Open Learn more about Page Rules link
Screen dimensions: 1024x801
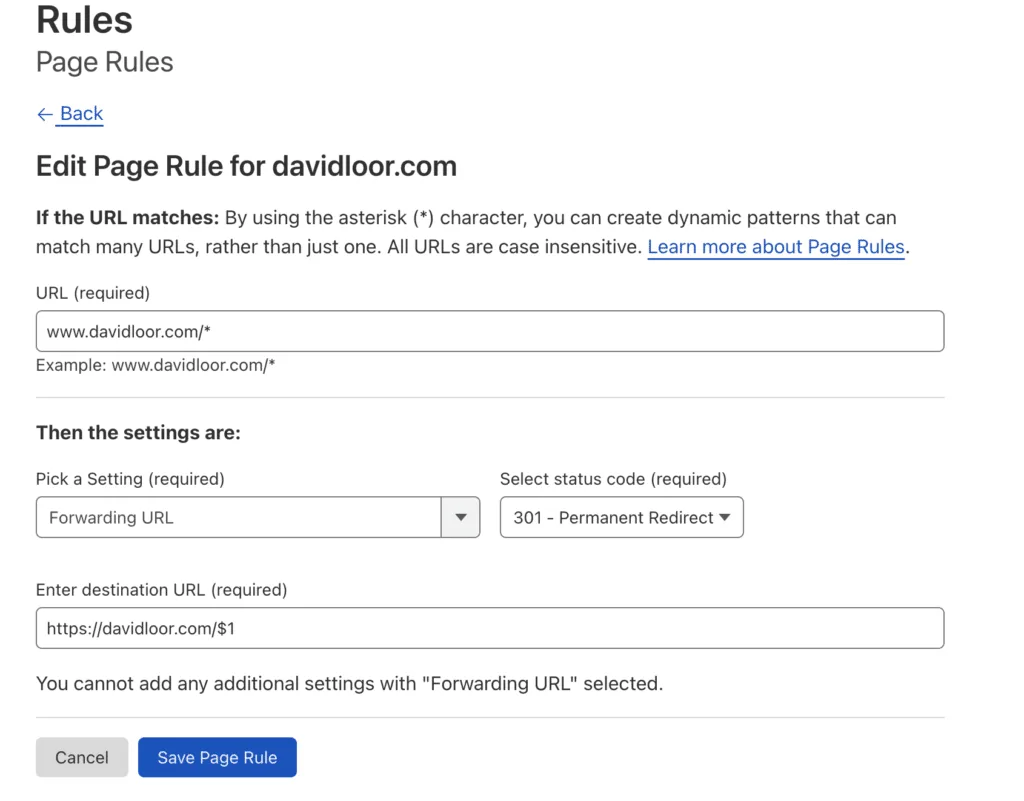point(776,247)
